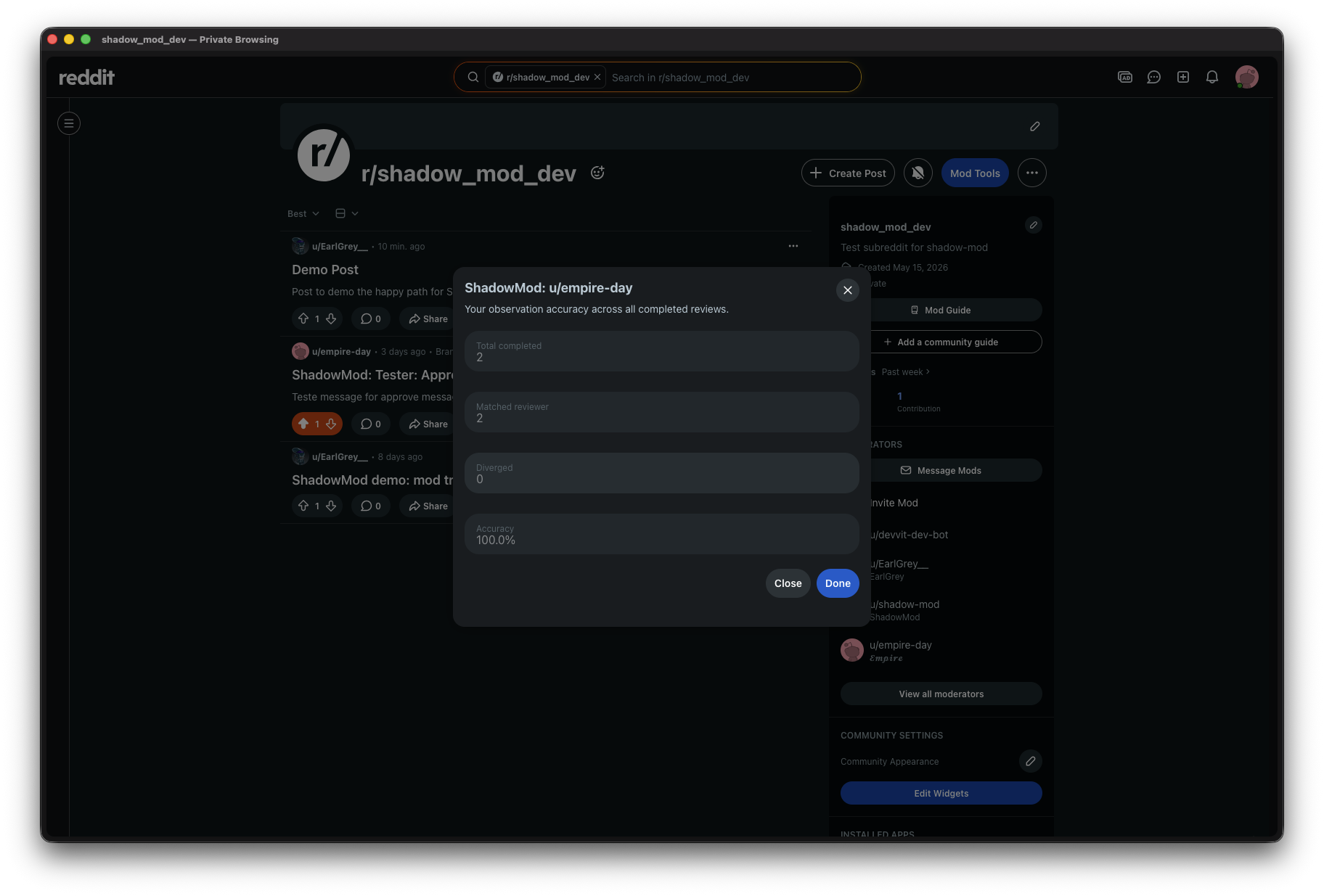Click the Done button in the dialog
The width and height of the screenshot is (1324, 896).
pos(838,583)
